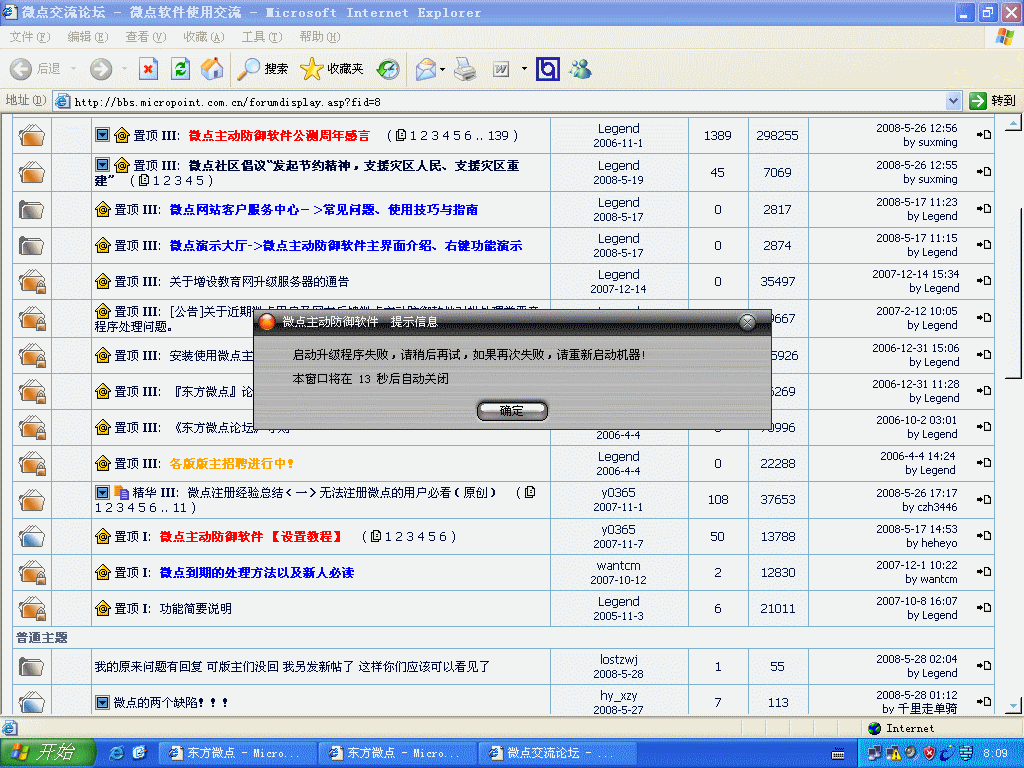Click the Mail envelope icon
Image resolution: width=1024 pixels, height=768 pixels.
click(x=426, y=69)
